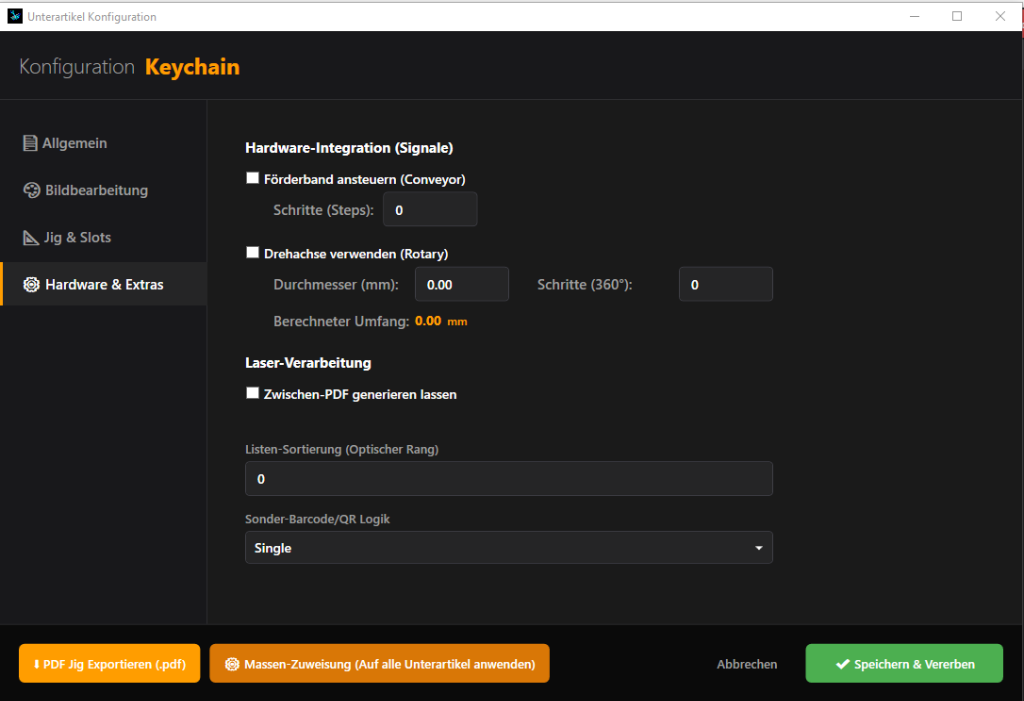Click the Keychain title text

tap(192, 67)
